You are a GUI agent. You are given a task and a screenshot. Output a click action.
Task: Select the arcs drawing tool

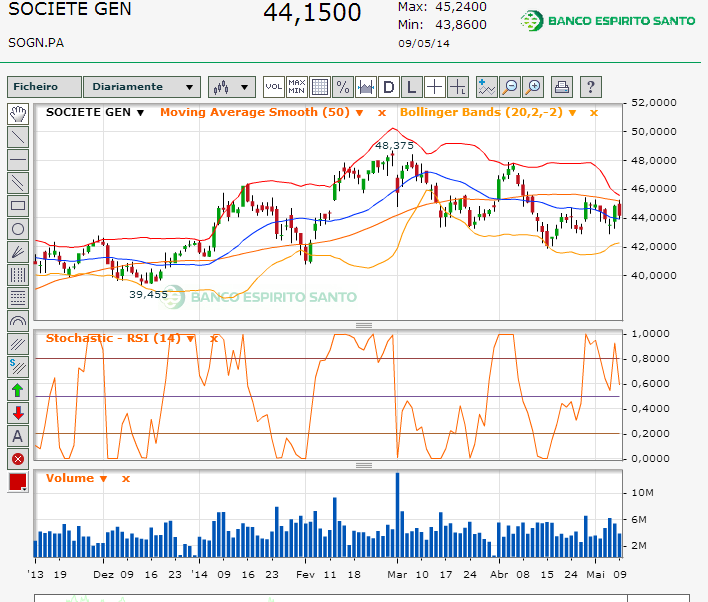18,321
